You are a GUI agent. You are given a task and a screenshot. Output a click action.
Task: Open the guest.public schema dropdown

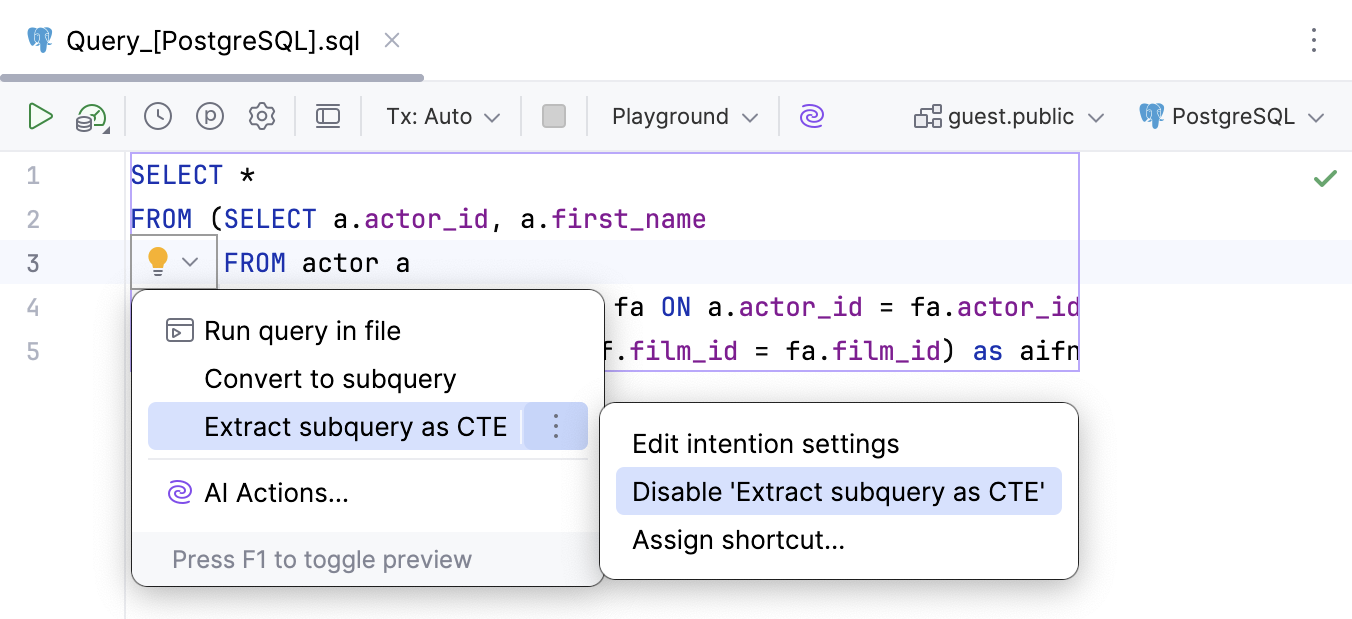coord(1009,117)
